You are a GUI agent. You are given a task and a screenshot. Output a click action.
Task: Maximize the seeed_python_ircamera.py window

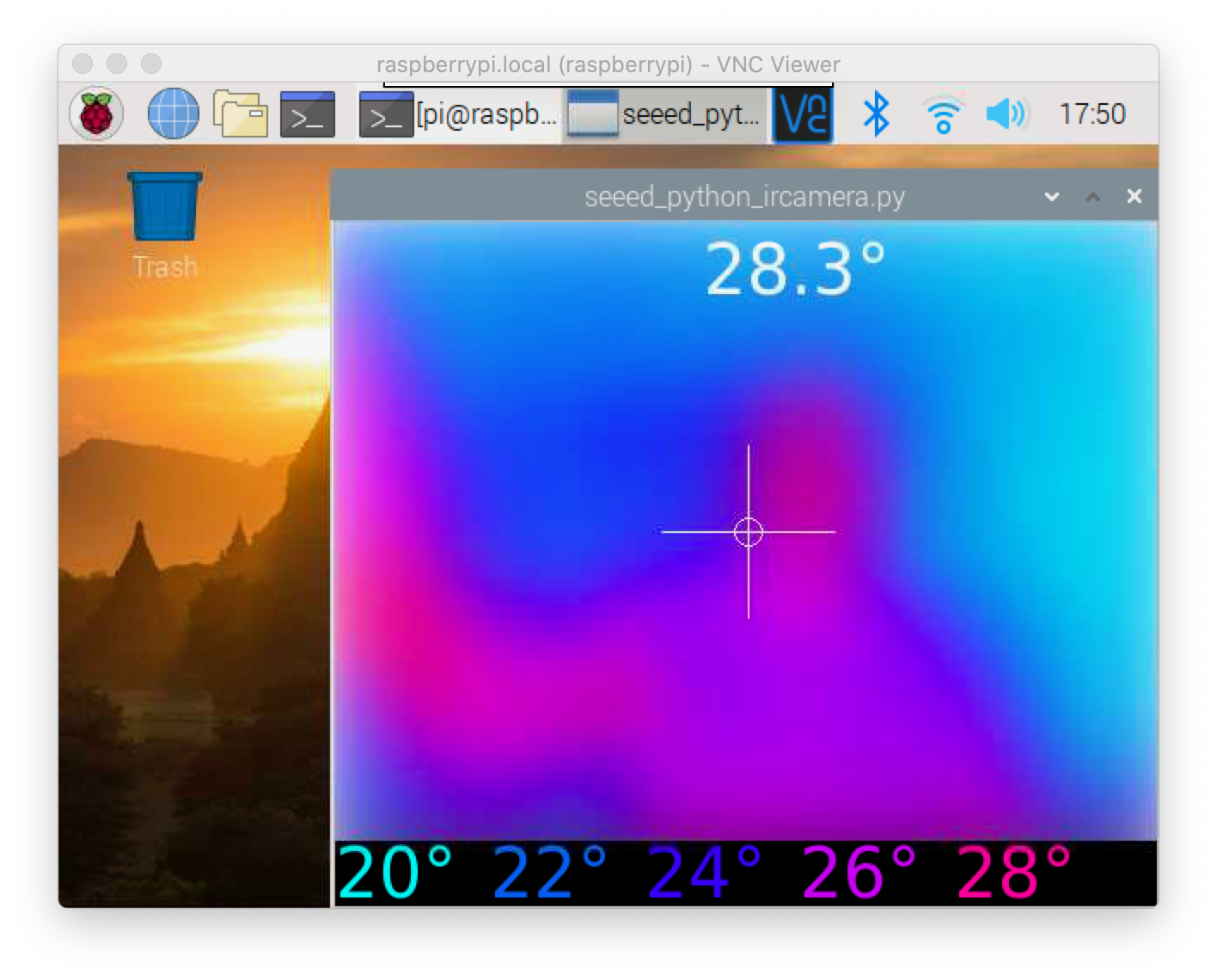click(x=1093, y=197)
